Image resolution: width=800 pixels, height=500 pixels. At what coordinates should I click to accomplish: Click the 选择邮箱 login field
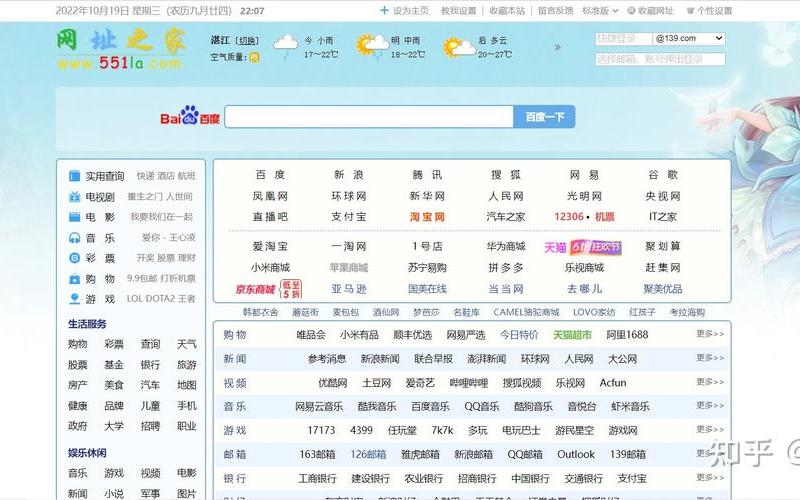660,59
